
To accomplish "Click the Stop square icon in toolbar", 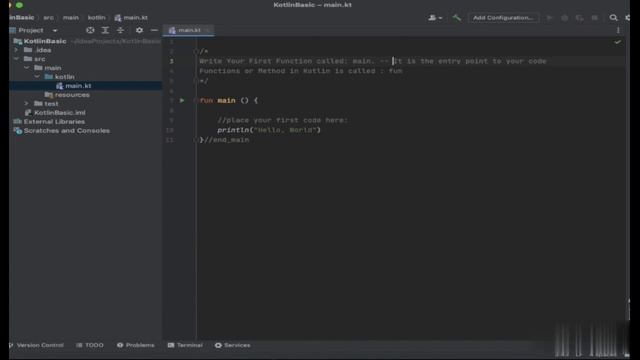I will click(x=594, y=18).
